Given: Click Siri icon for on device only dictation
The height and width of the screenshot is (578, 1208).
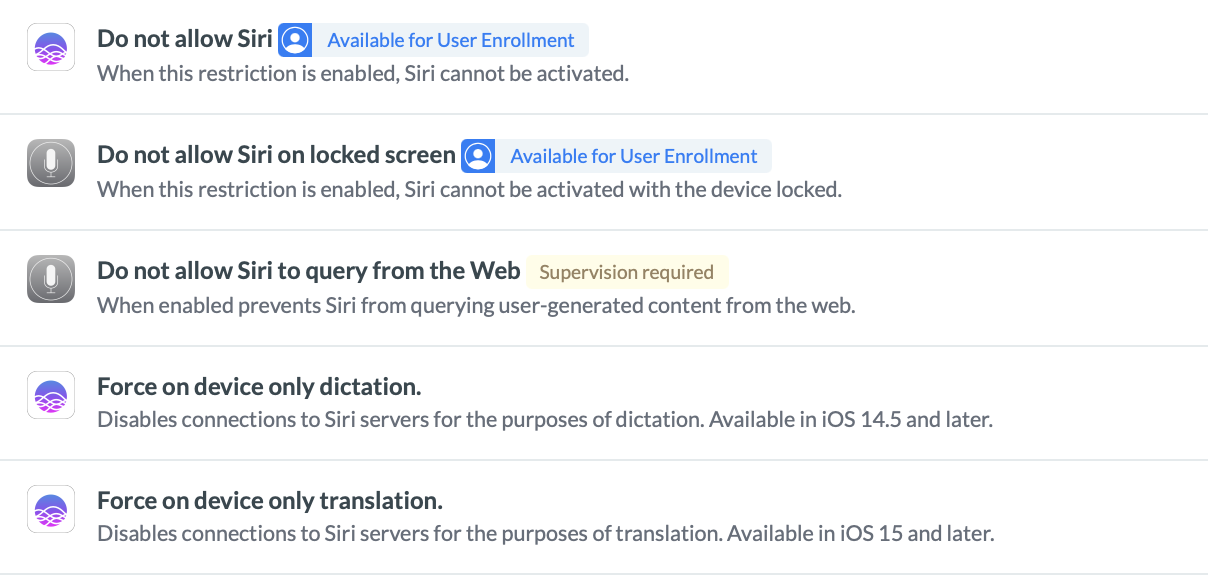Looking at the screenshot, I should click(51, 395).
